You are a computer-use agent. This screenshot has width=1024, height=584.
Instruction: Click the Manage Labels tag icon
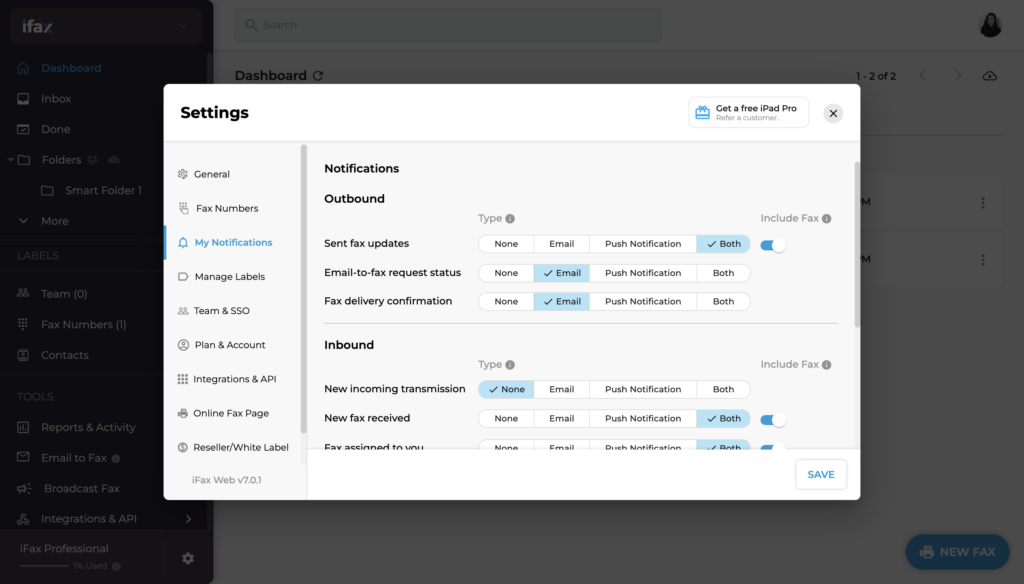click(x=185, y=276)
